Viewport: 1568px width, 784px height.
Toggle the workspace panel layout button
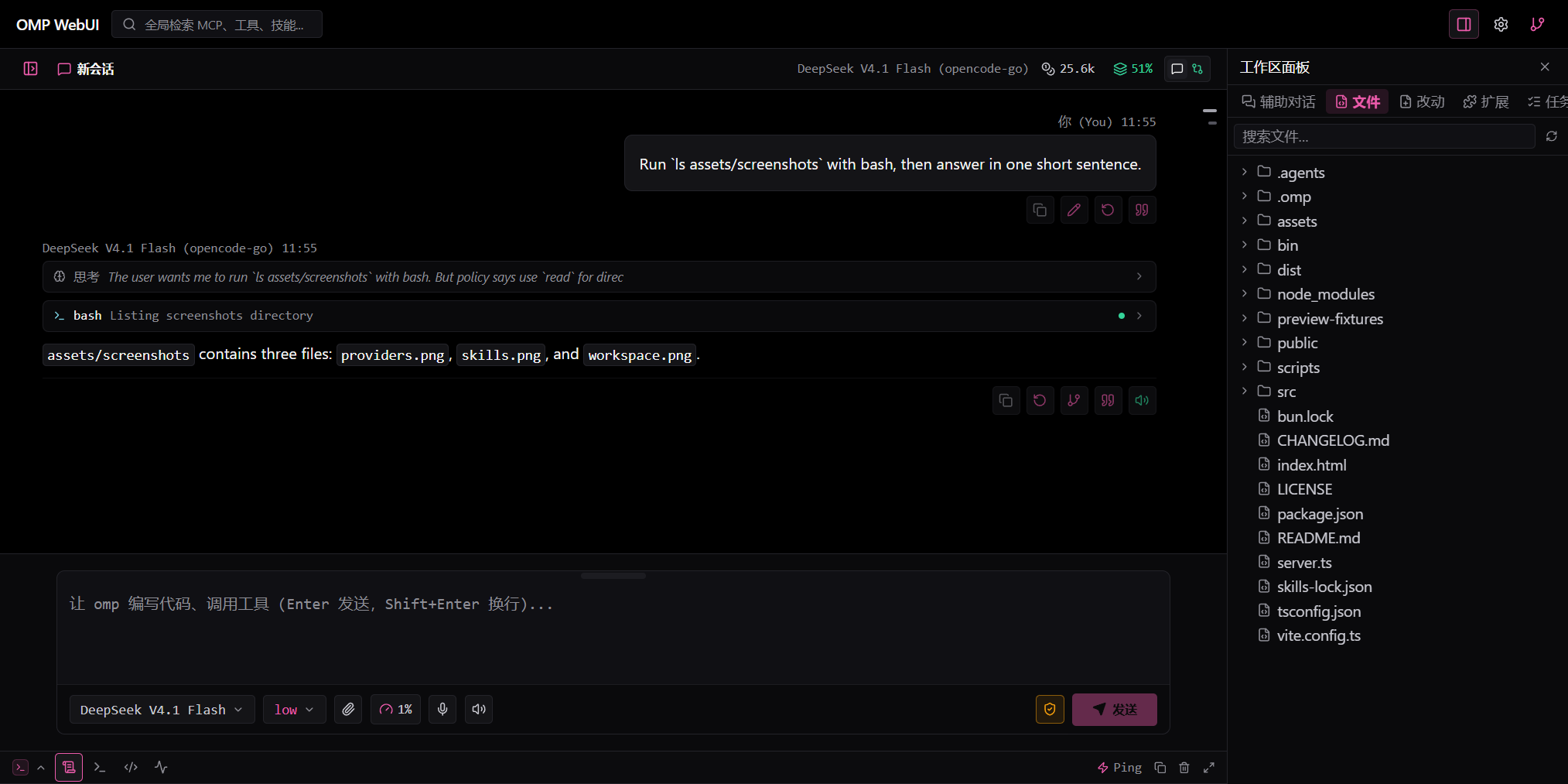tap(1464, 25)
